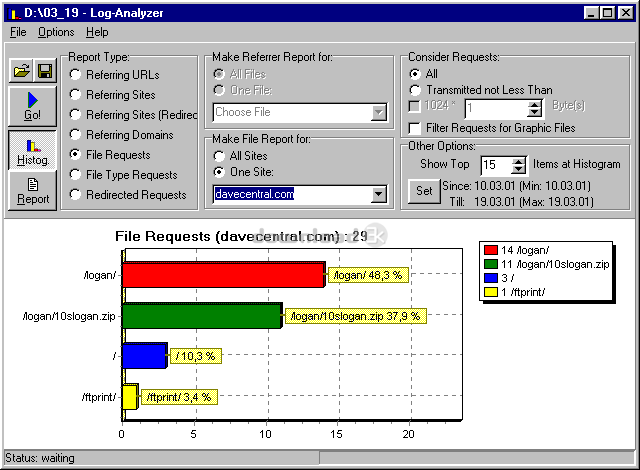Click the yellow /ftprint/ histogram bar
Image resolution: width=640 pixels, height=470 pixels.
point(130,397)
